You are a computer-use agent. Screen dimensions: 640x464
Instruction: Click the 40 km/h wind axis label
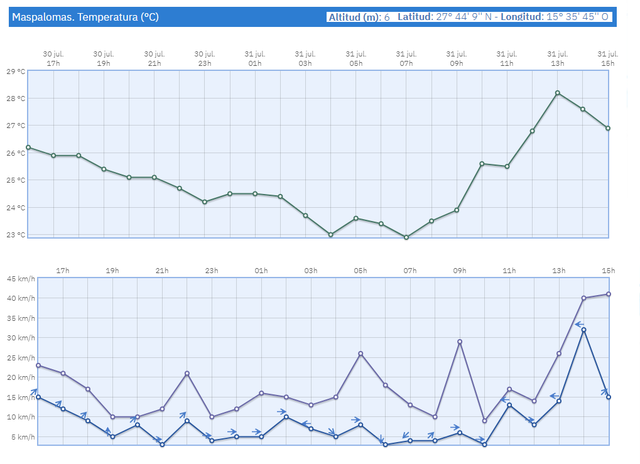[21, 298]
